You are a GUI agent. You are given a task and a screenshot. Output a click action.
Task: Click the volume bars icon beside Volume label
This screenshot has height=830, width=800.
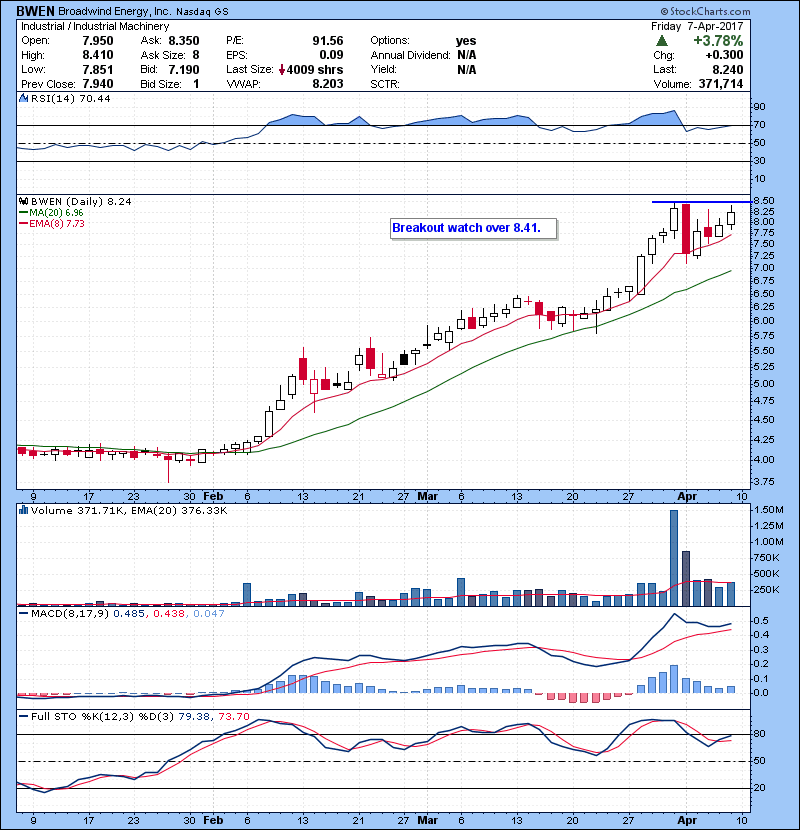[x=23, y=510]
